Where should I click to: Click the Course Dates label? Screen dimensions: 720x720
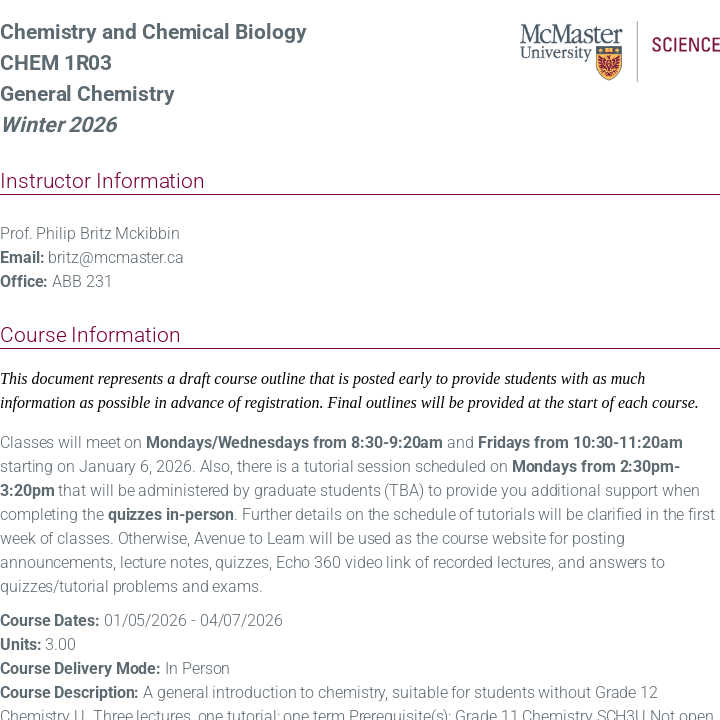click(x=50, y=621)
